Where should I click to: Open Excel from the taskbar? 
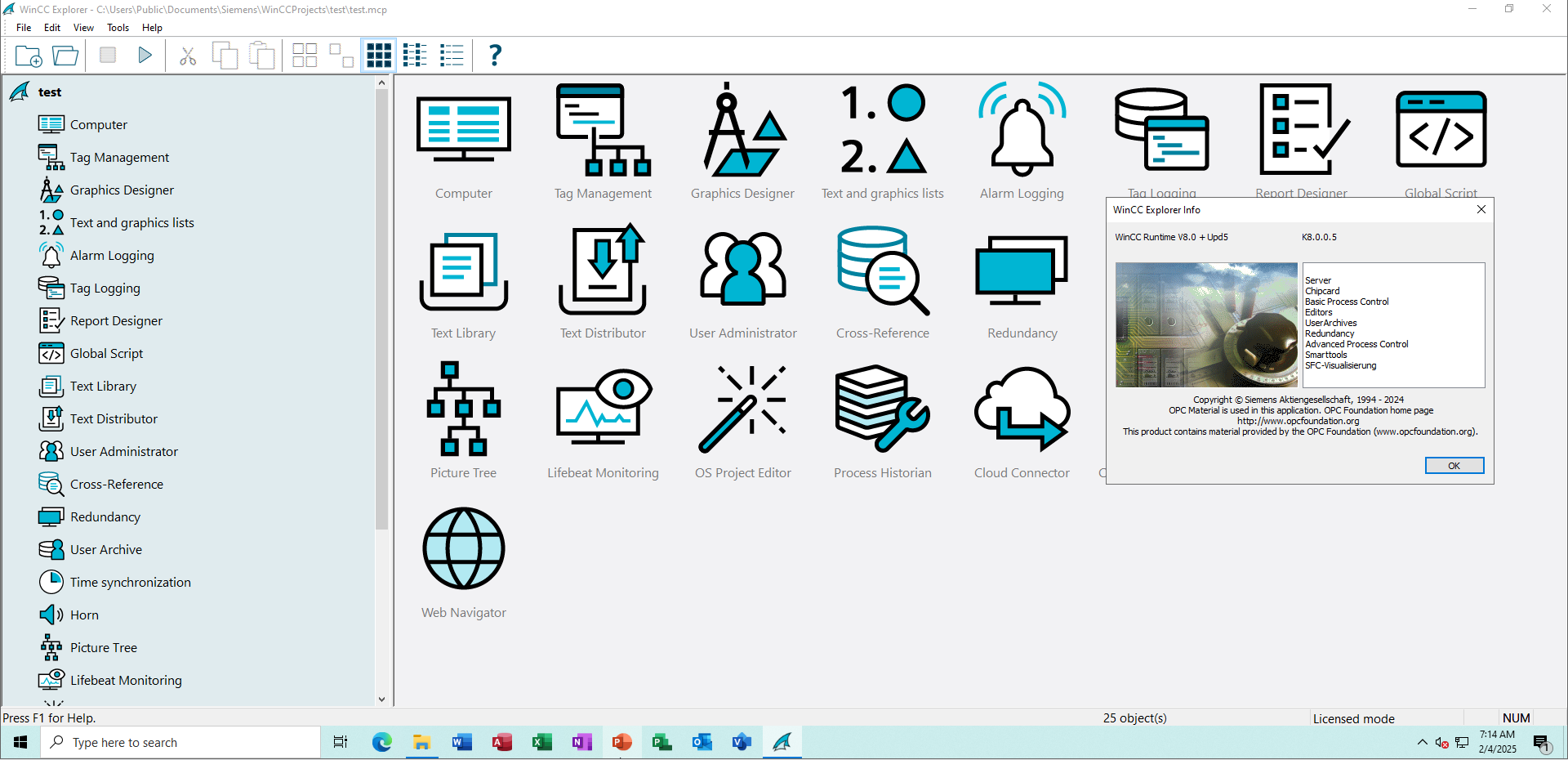pyautogui.click(x=541, y=742)
